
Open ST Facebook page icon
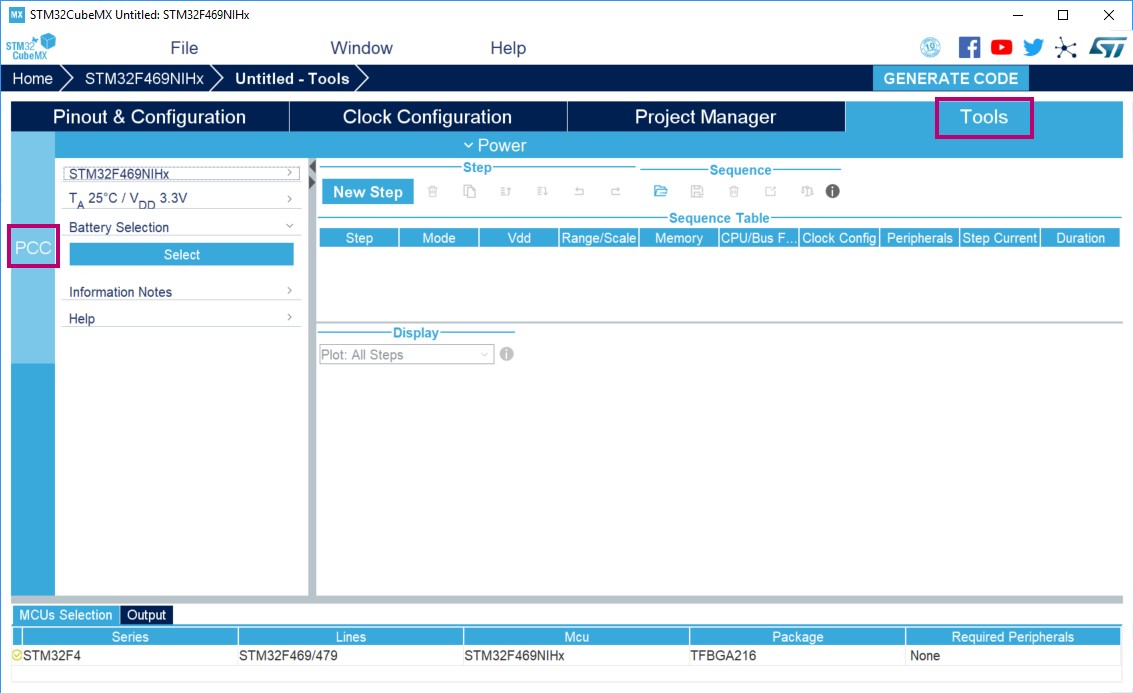(969, 48)
